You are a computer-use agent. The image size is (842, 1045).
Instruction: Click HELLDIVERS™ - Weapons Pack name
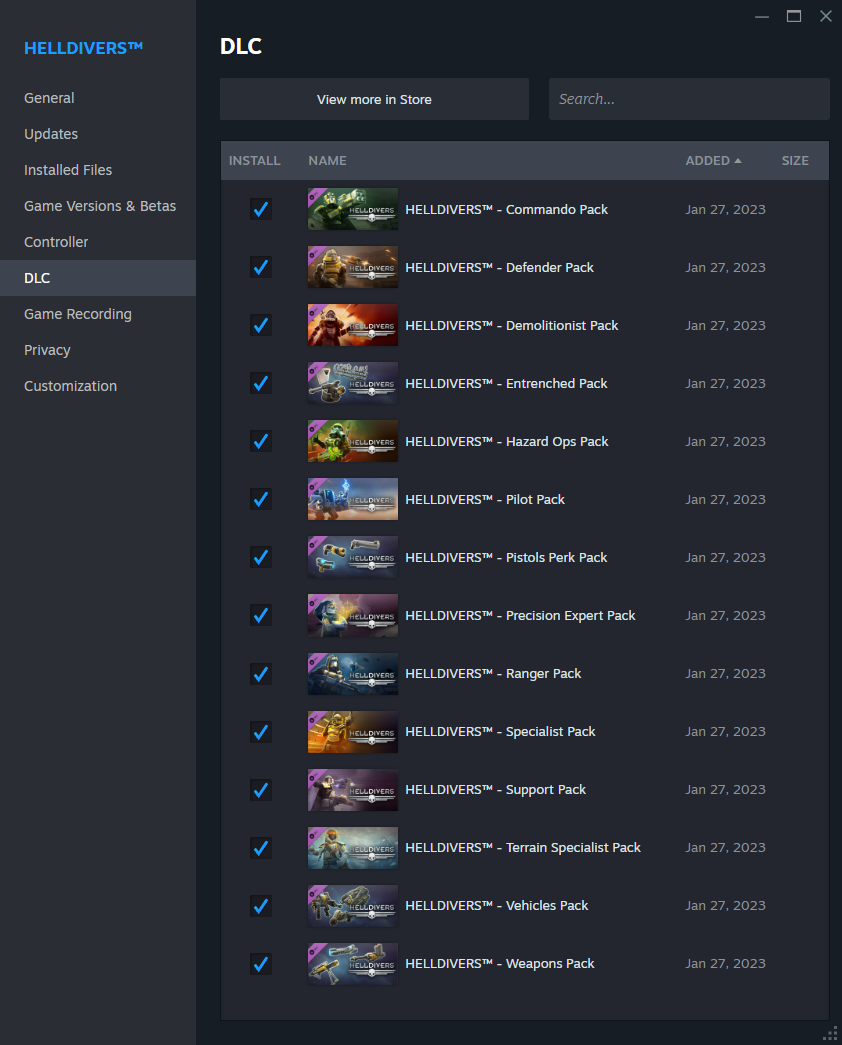(500, 964)
